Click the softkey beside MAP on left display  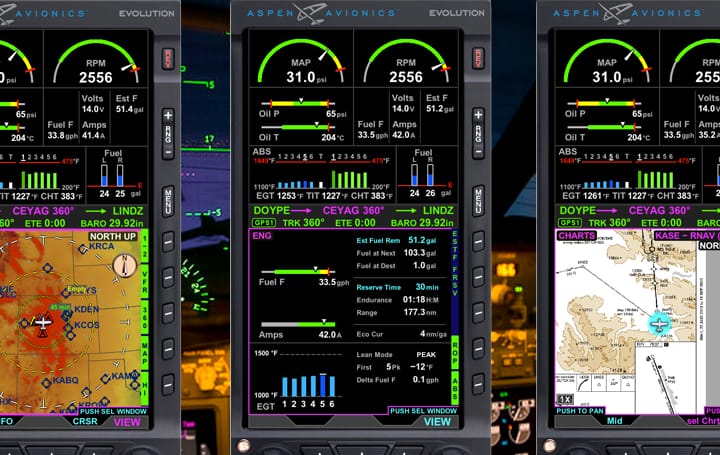168,348
